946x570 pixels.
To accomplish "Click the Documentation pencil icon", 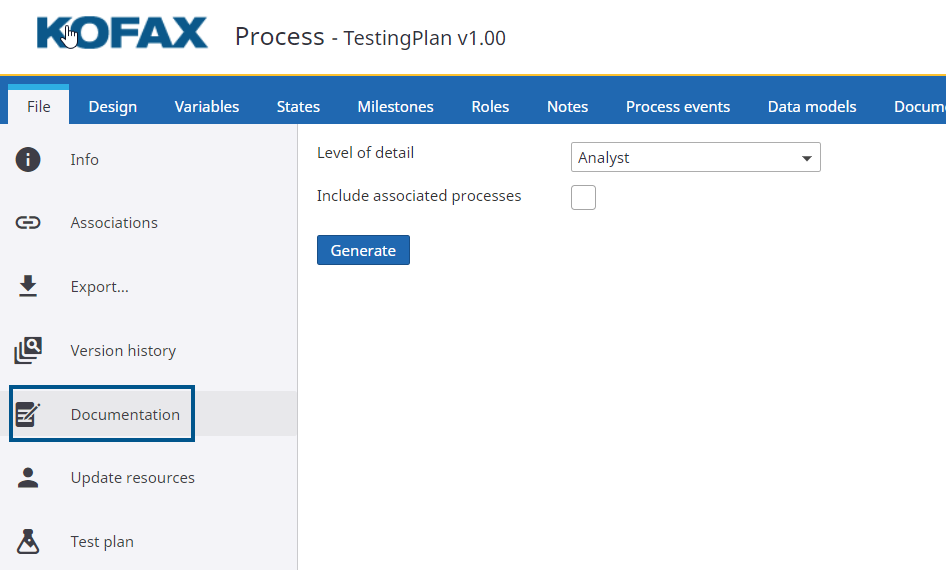I will pos(28,414).
